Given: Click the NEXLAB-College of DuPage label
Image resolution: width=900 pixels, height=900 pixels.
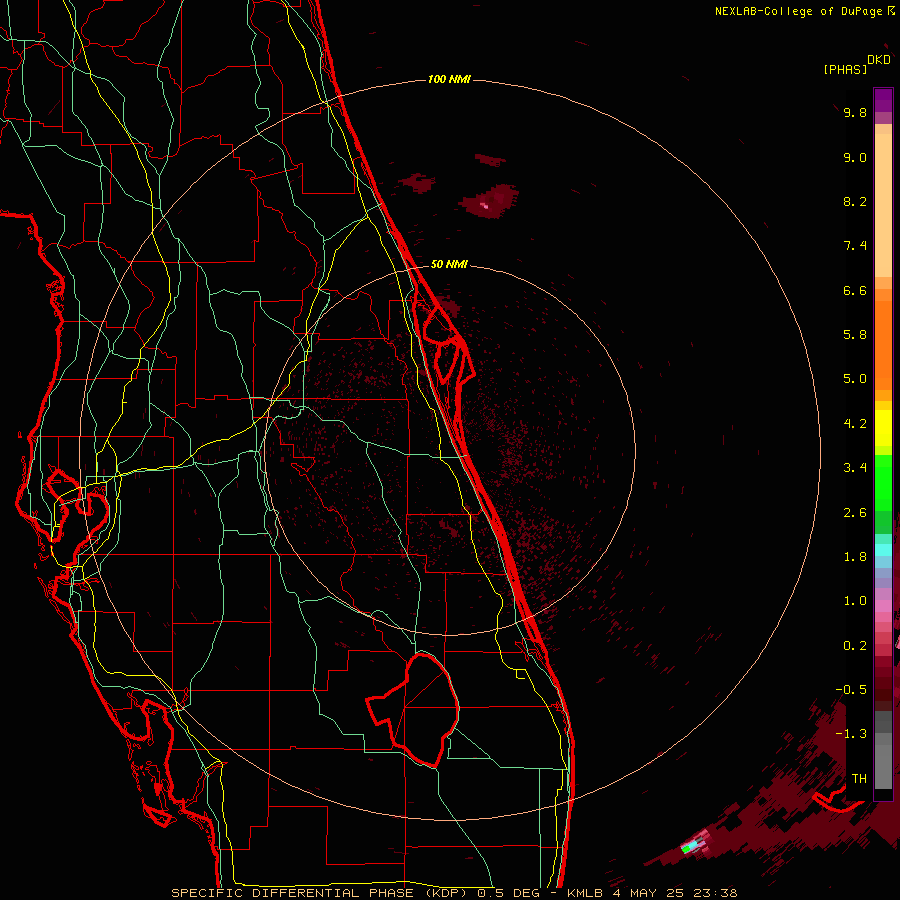Looking at the screenshot, I should (x=798, y=11).
